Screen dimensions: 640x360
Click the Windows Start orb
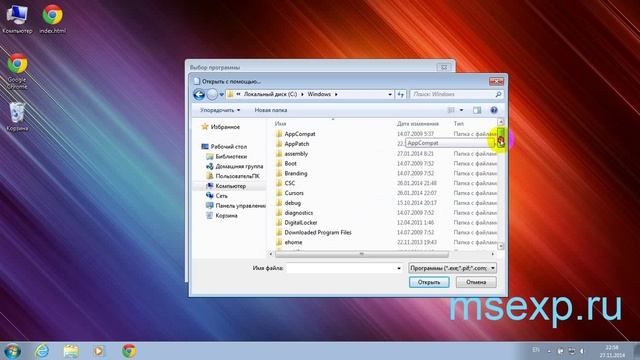click(x=12, y=351)
